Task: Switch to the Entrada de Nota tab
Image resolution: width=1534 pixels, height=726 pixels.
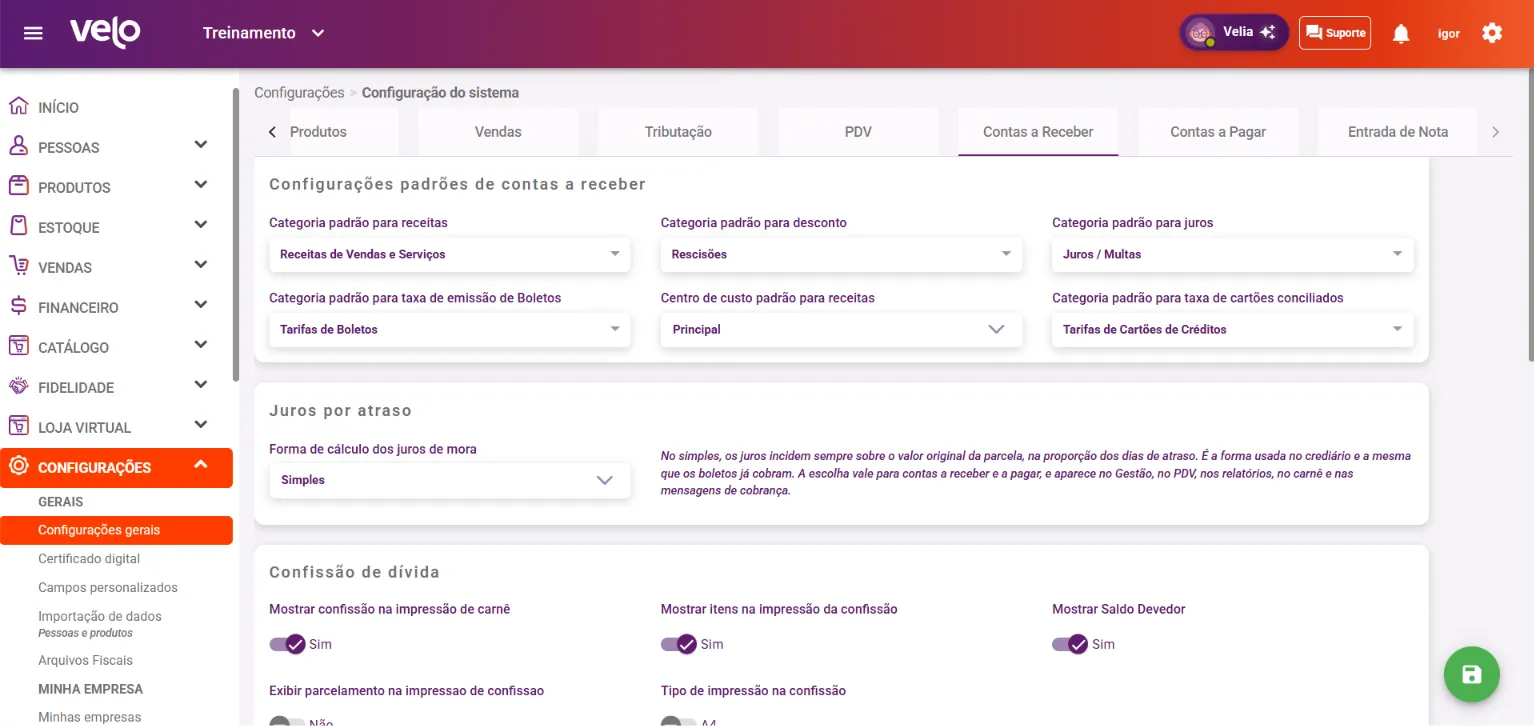Action: click(x=1398, y=132)
